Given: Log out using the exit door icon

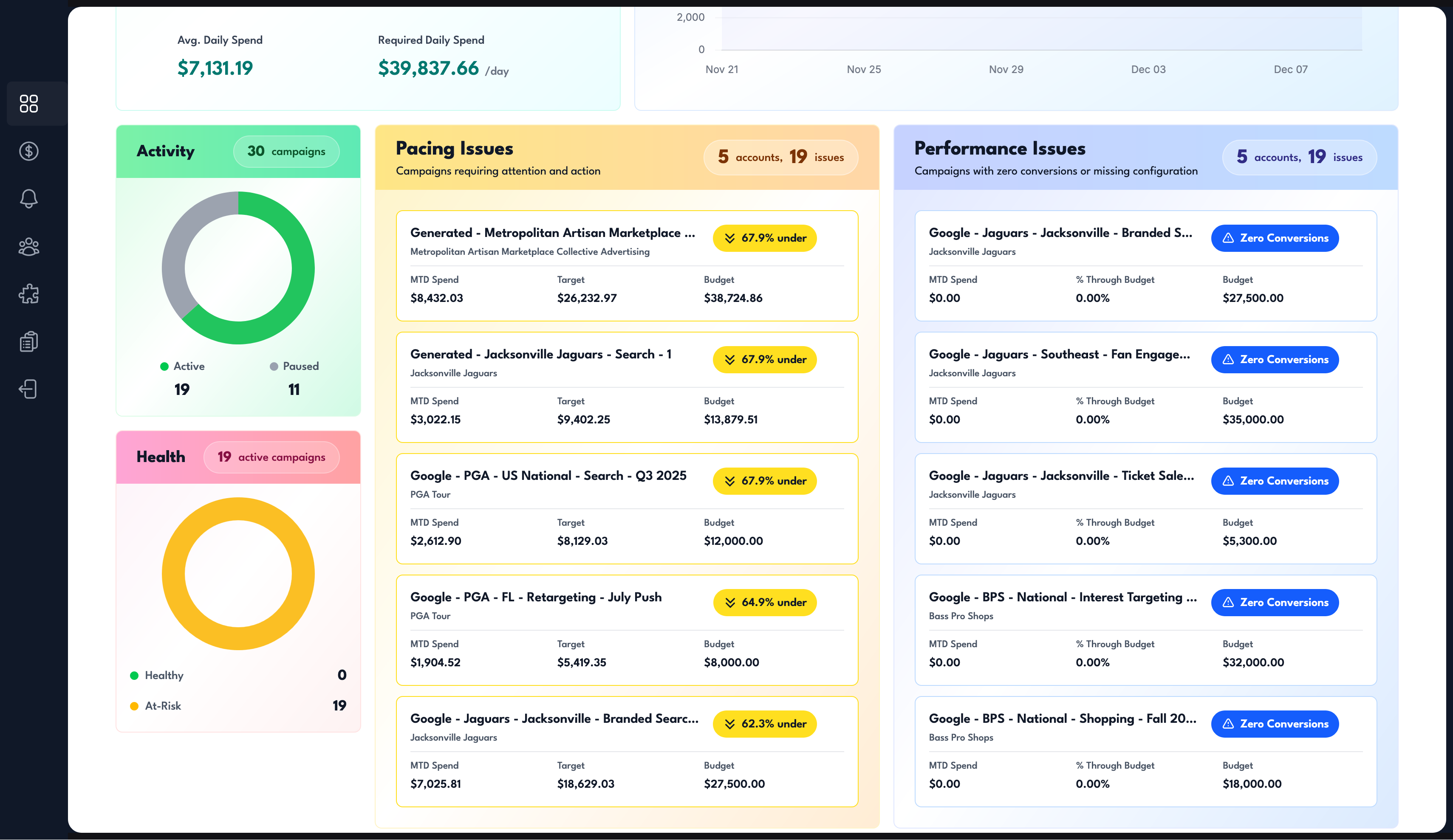Looking at the screenshot, I should coord(28,389).
